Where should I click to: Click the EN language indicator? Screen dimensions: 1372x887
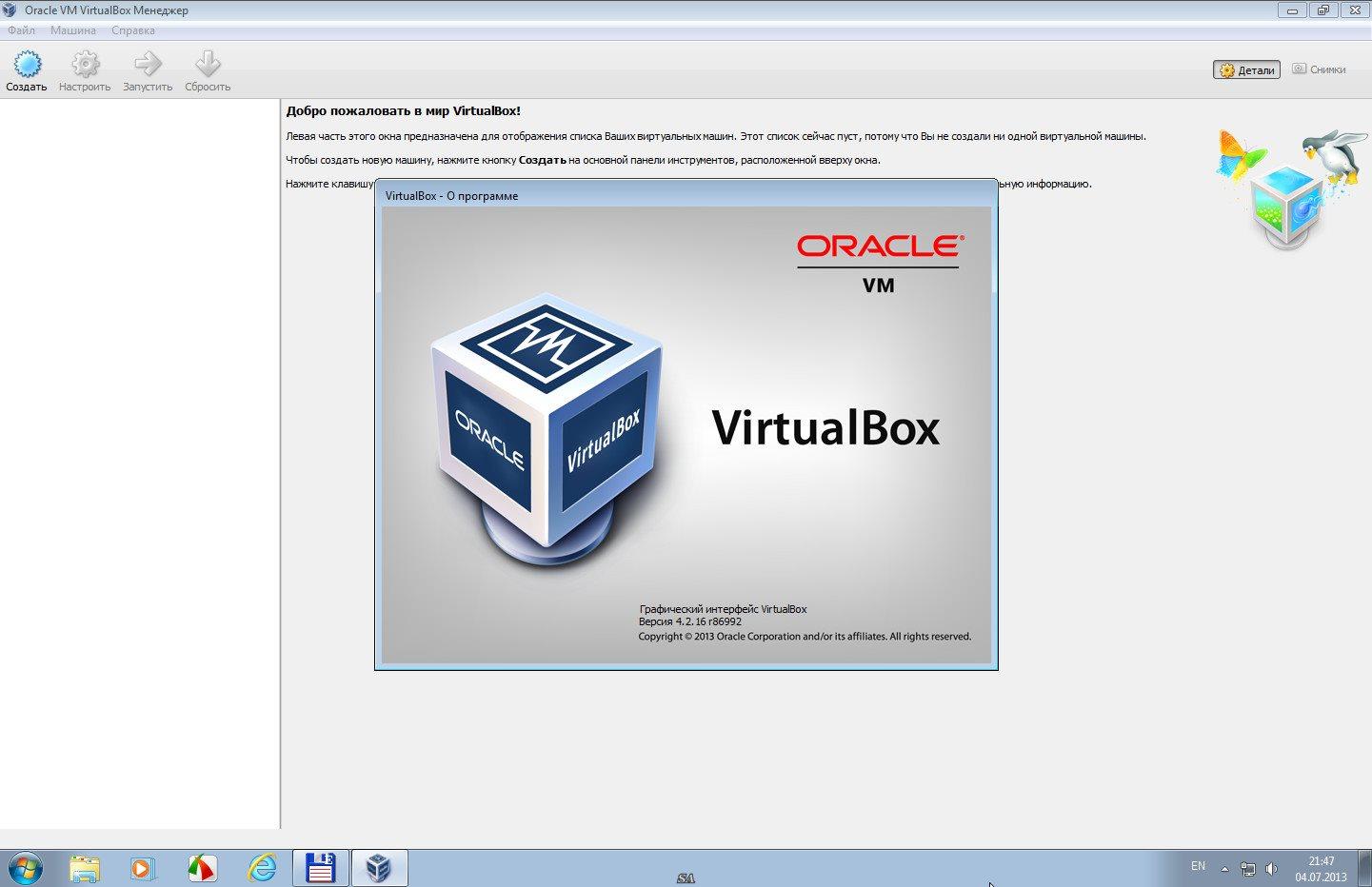(x=1198, y=866)
